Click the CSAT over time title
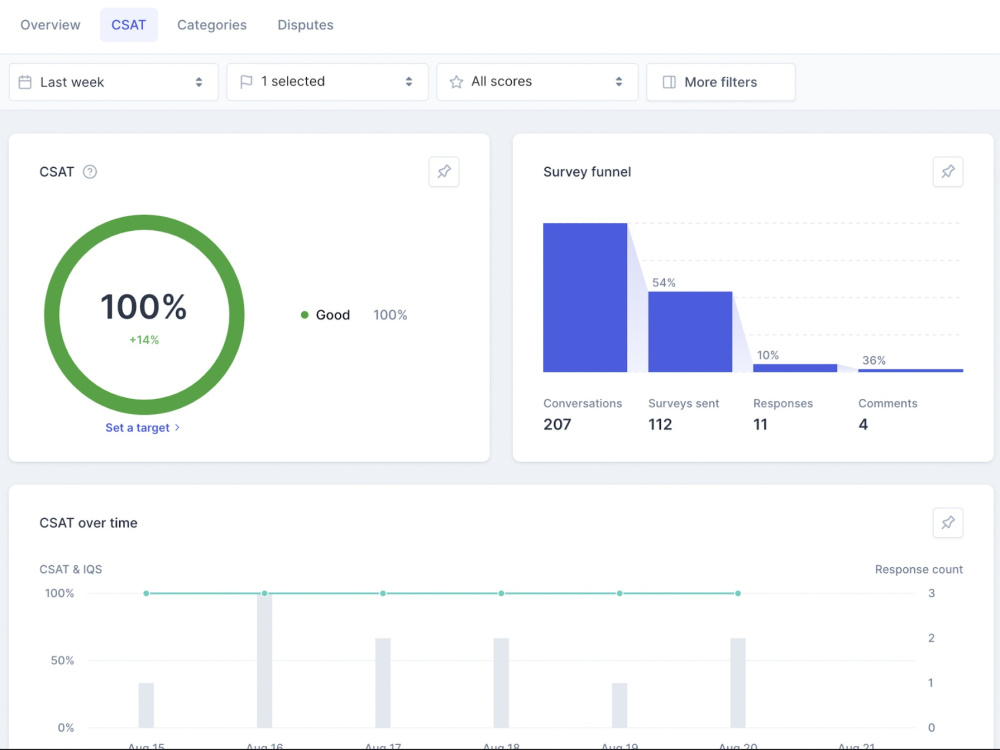The image size is (1000, 750). click(88, 523)
